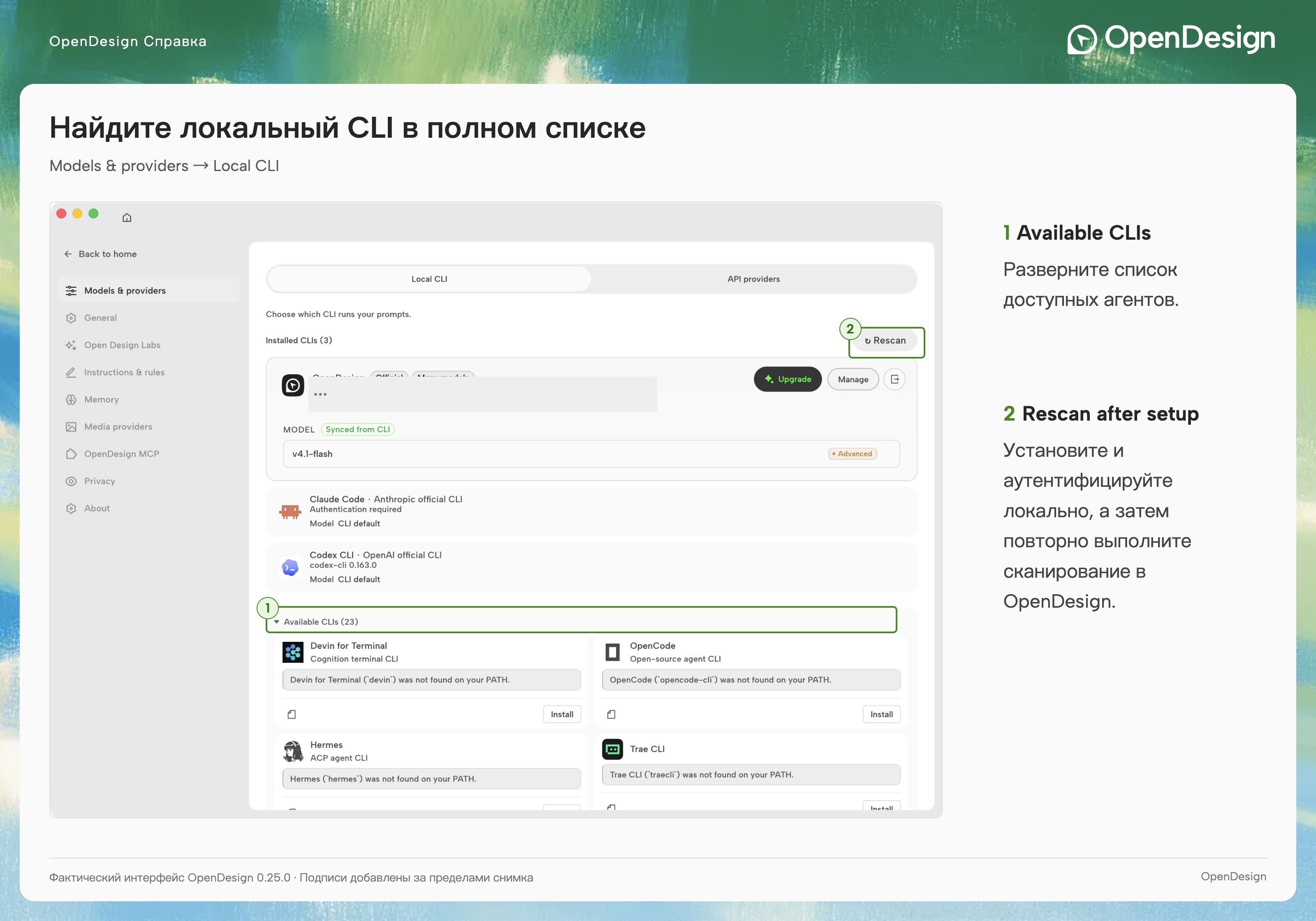The width and height of the screenshot is (1316, 921).
Task: Click the OpenDesign CLI logo icon
Action: pos(293,385)
